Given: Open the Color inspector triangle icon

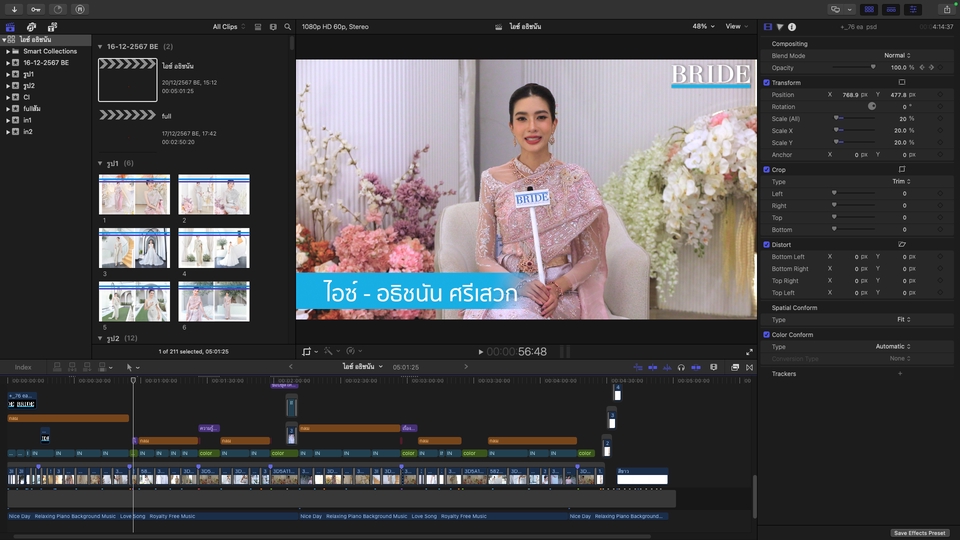Looking at the screenshot, I should click(x=780, y=27).
